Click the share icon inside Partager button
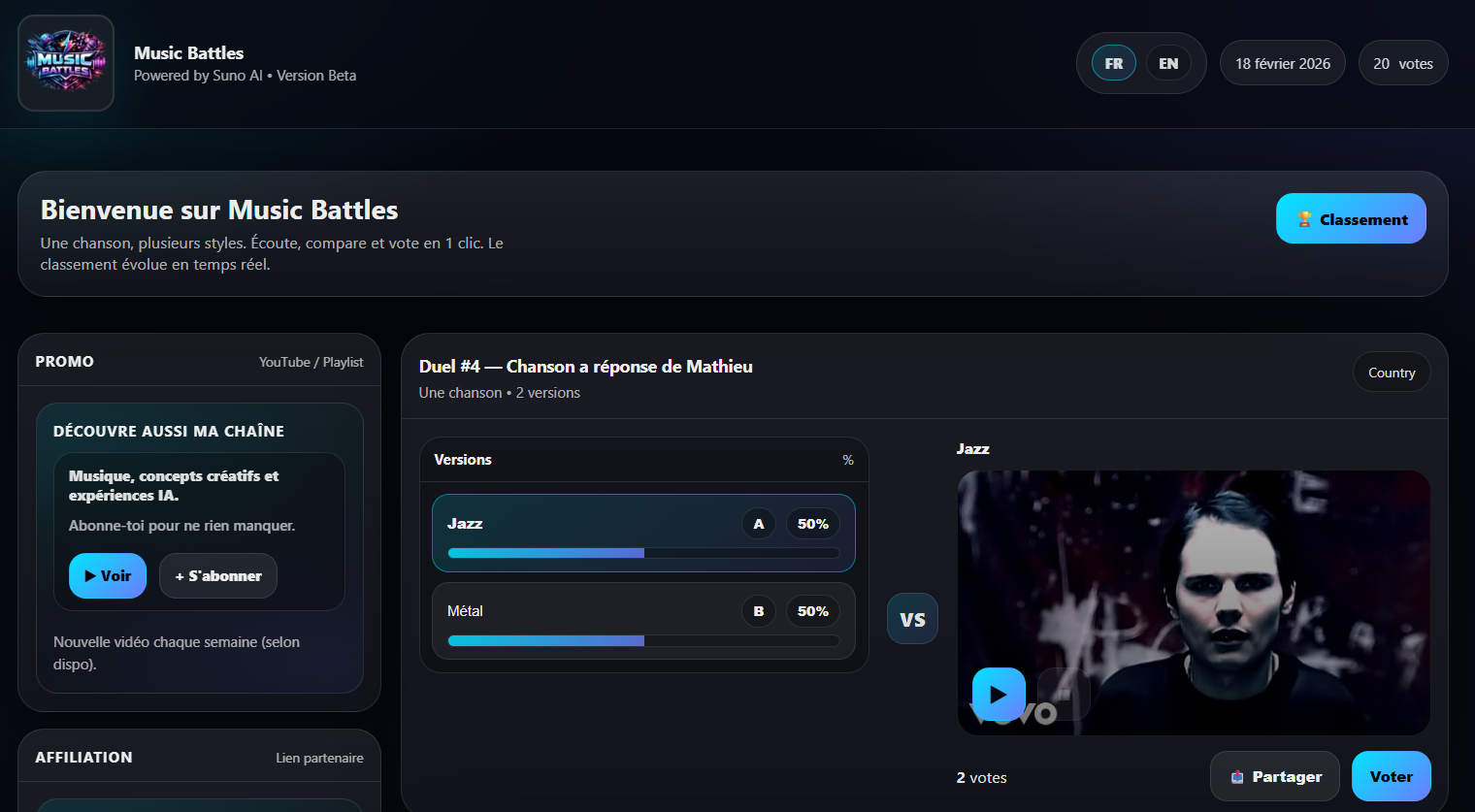 [x=1236, y=776]
